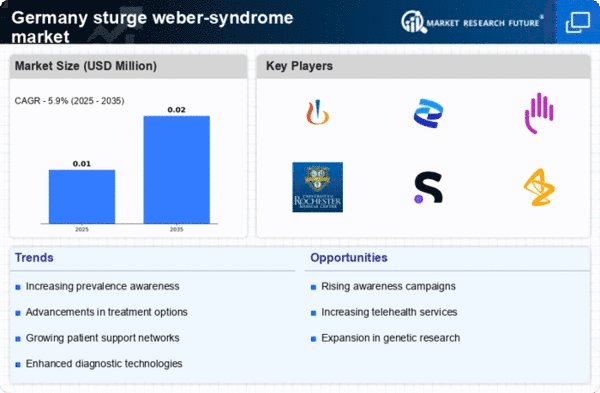Click 'Advancements in treatment options' trend item
Screen dimensions: 600x393
(x=106, y=312)
